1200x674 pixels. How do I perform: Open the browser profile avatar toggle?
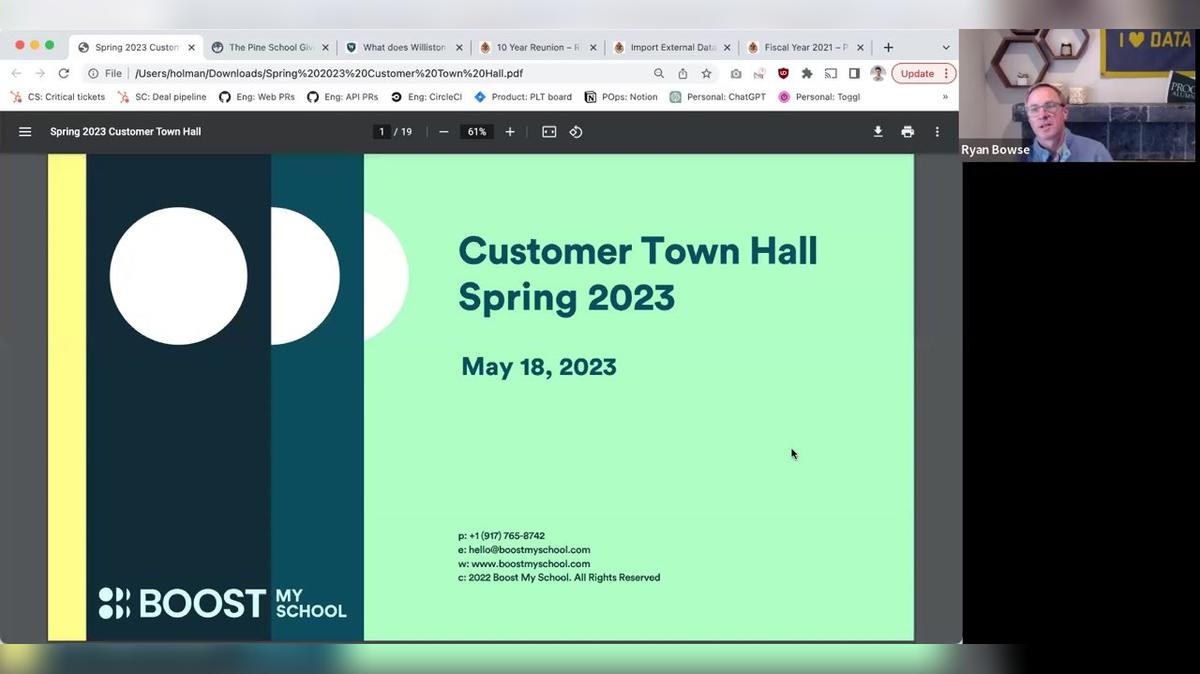(877, 73)
